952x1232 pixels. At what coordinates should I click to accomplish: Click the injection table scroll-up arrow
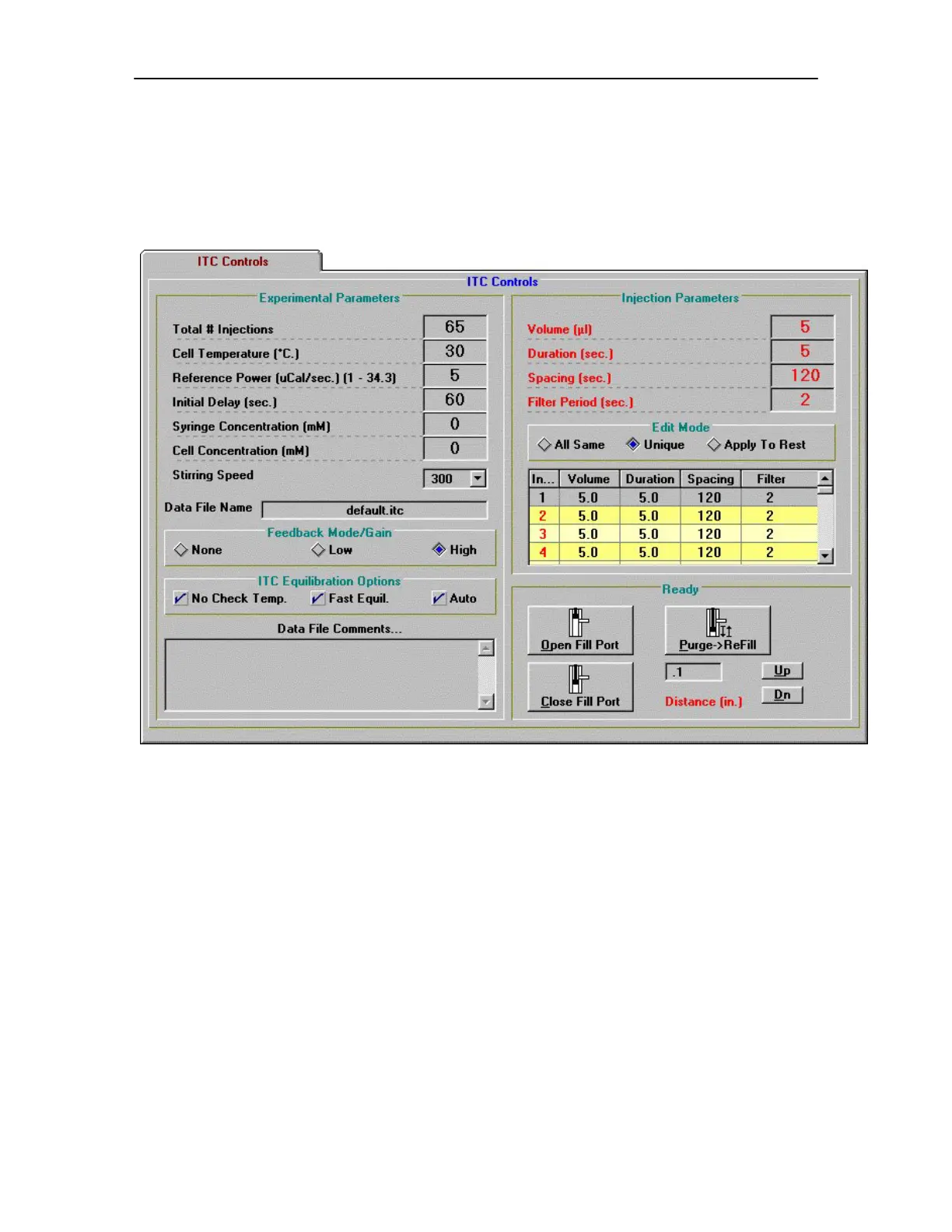coord(825,478)
